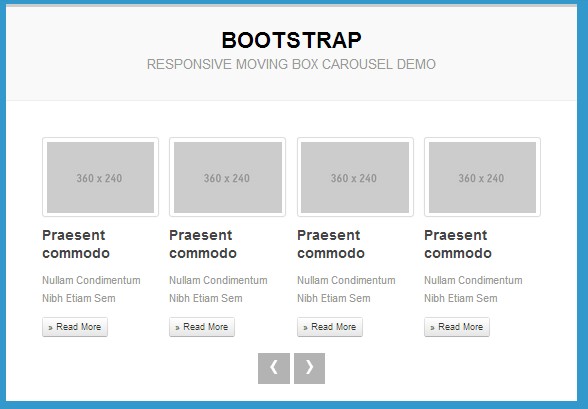Open Read More under first card
The width and height of the screenshot is (588, 409).
click(75, 327)
